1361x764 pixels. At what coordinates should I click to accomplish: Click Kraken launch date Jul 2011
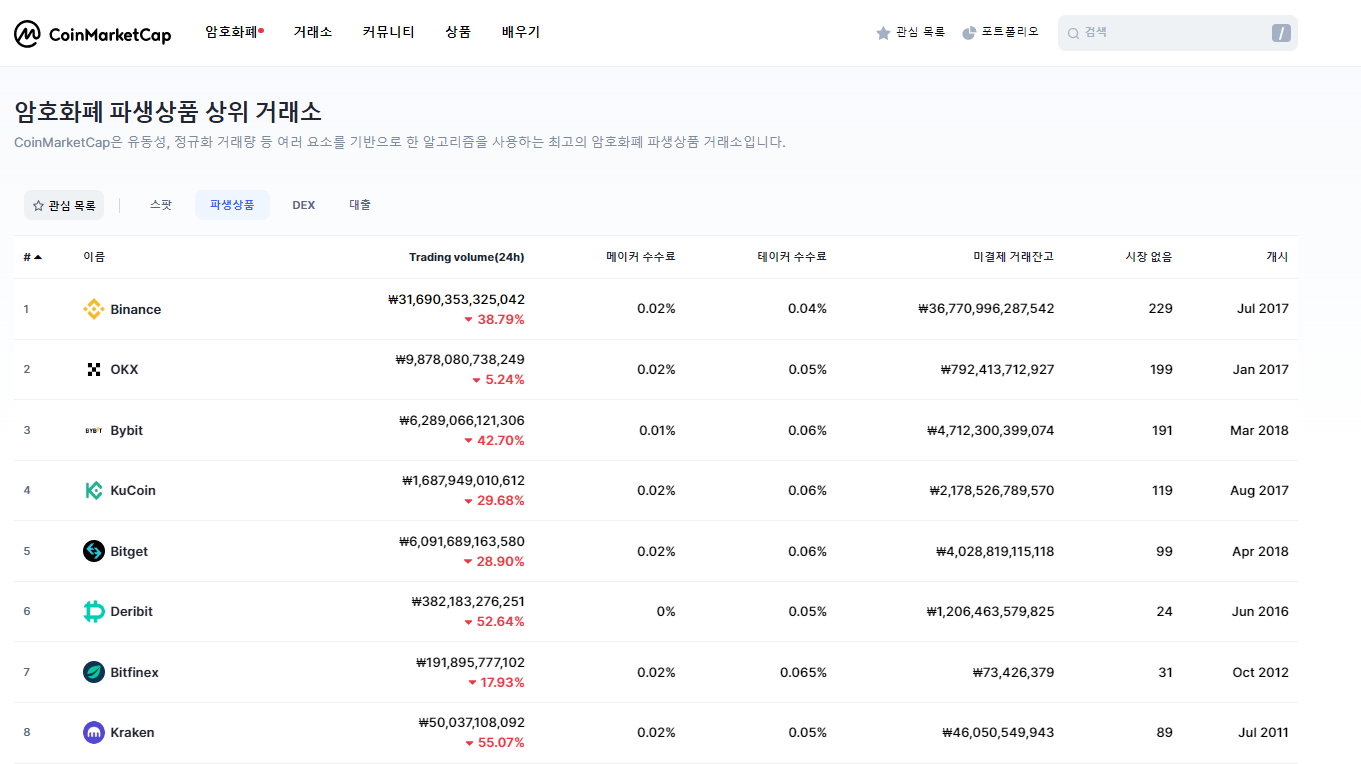tap(1263, 732)
